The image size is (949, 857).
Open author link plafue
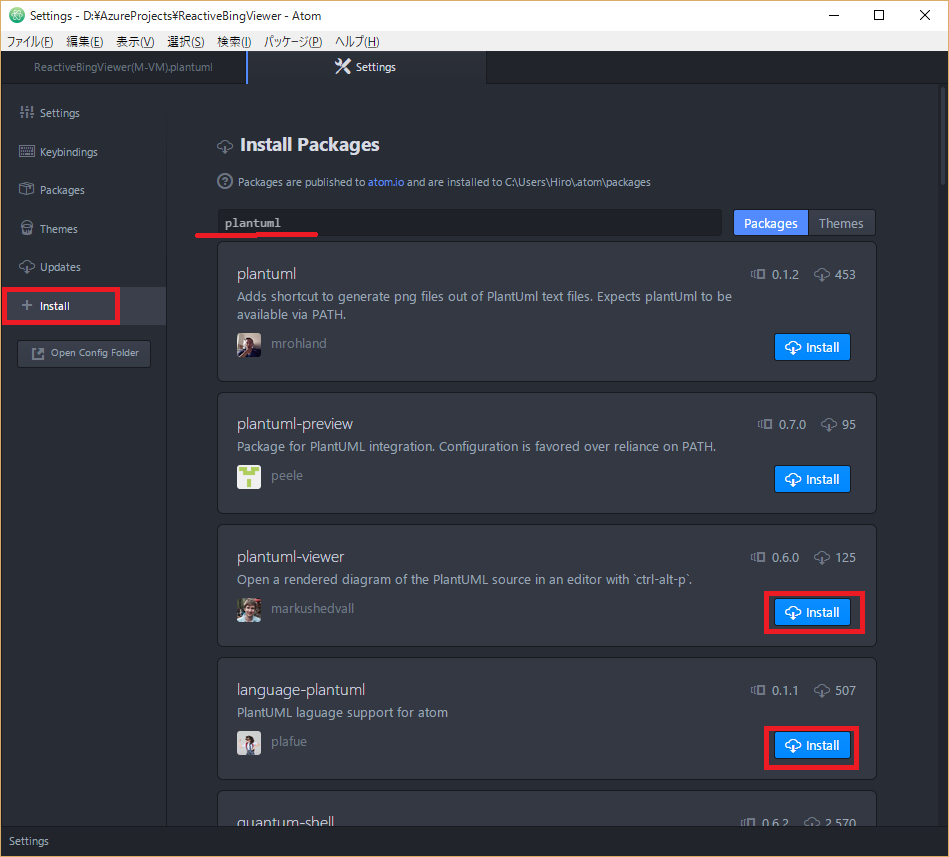289,741
